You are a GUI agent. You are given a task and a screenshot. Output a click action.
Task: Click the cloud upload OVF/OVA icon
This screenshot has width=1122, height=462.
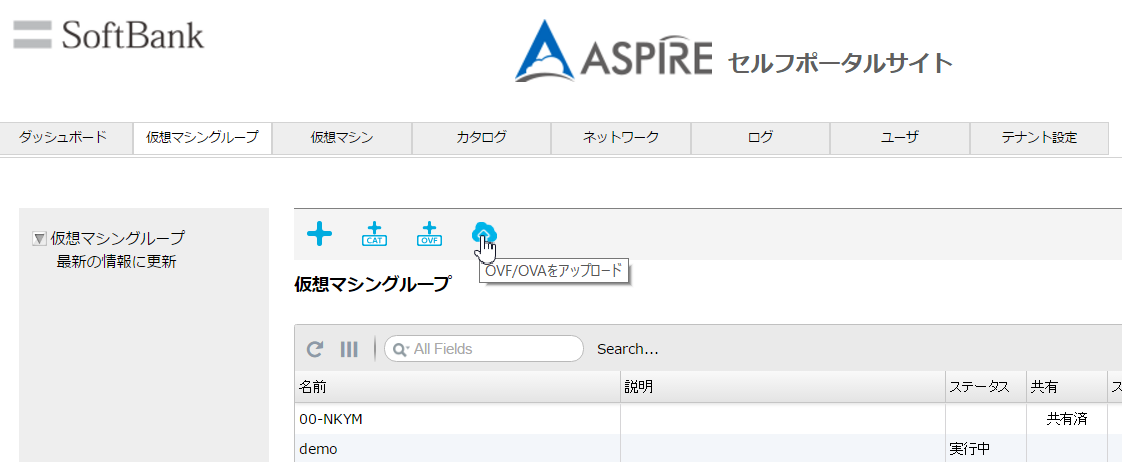484,232
